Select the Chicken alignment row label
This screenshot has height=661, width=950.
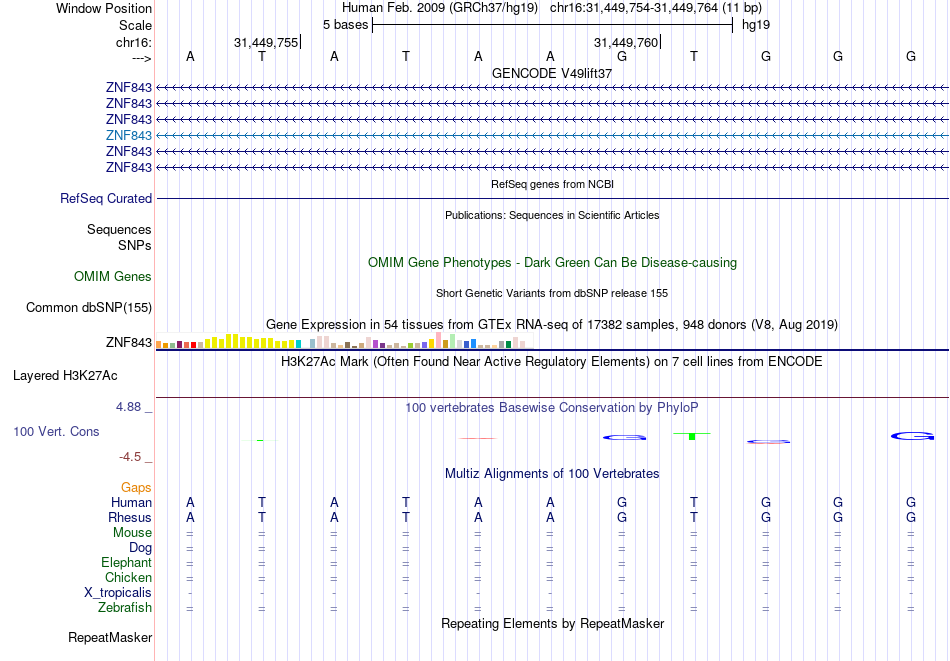coord(128,577)
